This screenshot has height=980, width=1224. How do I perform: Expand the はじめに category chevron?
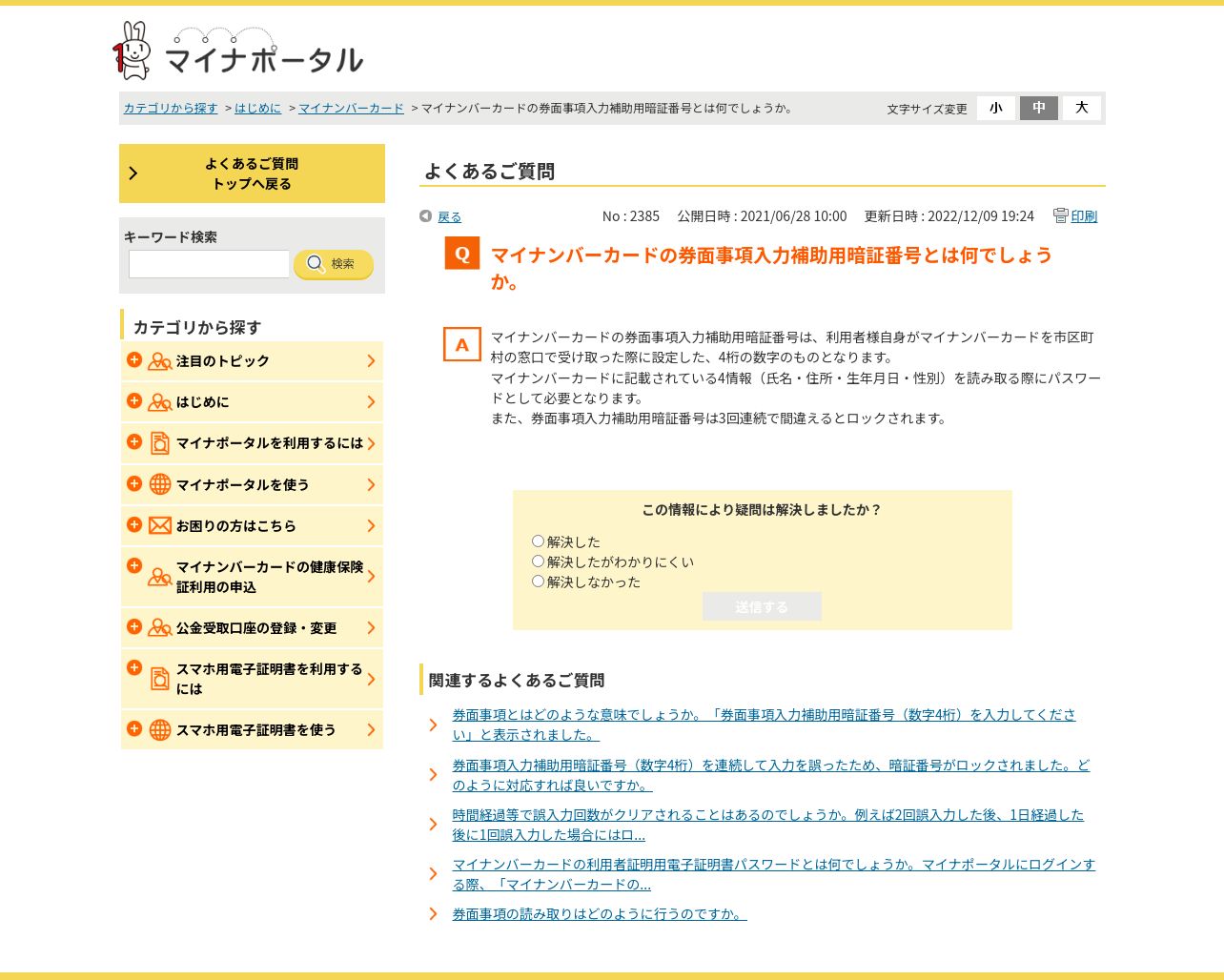371,402
